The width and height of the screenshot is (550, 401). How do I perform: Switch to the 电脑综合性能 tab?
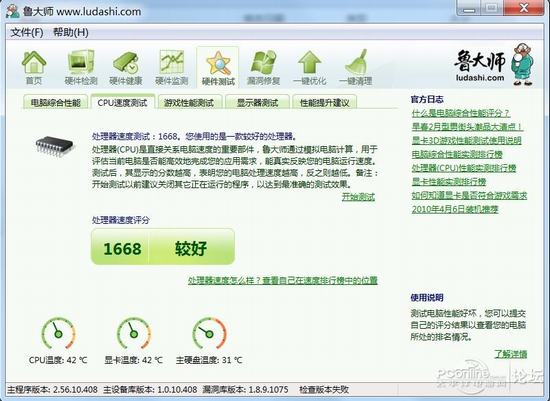55,102
